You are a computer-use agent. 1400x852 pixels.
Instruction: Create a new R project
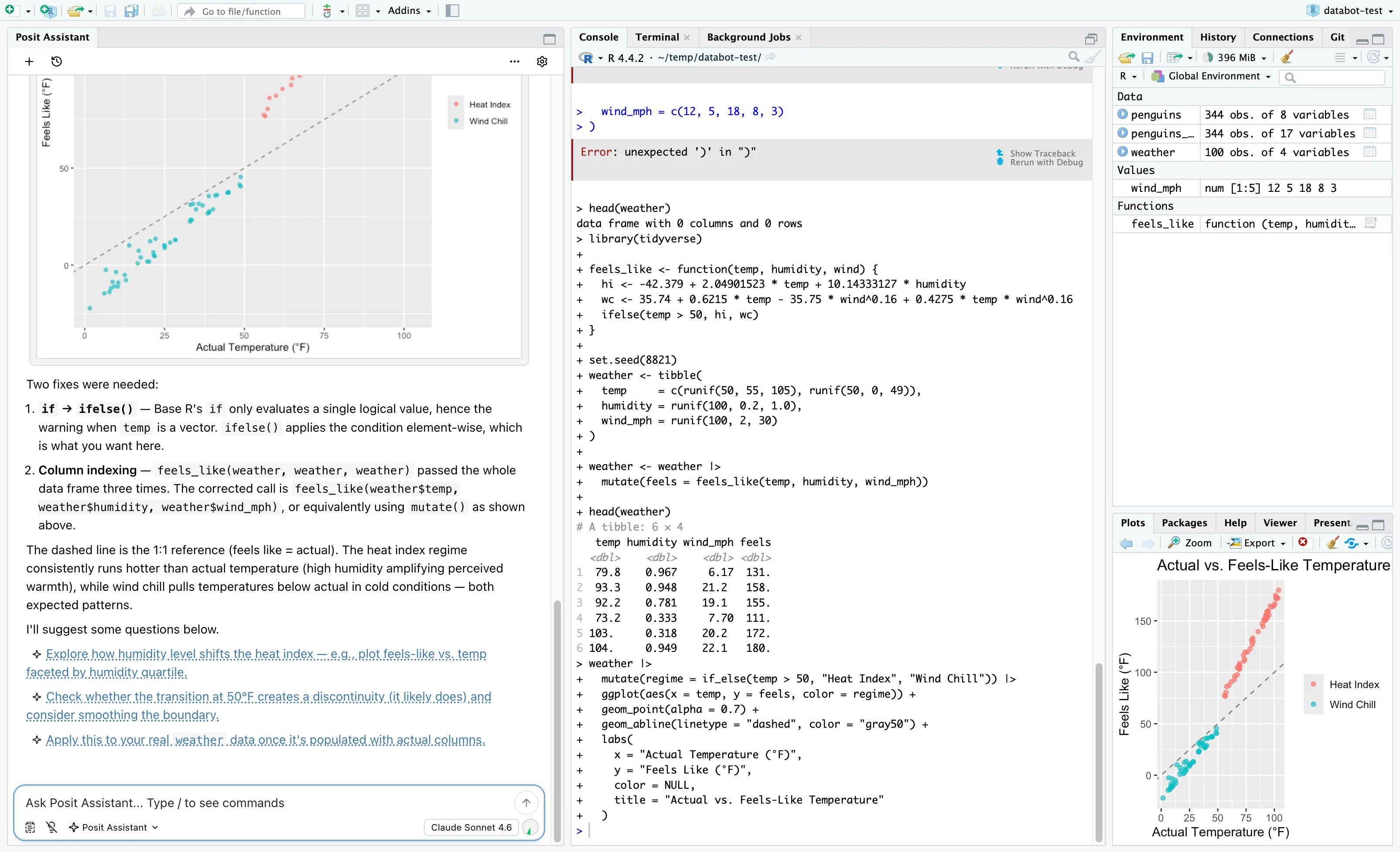pyautogui.click(x=48, y=10)
